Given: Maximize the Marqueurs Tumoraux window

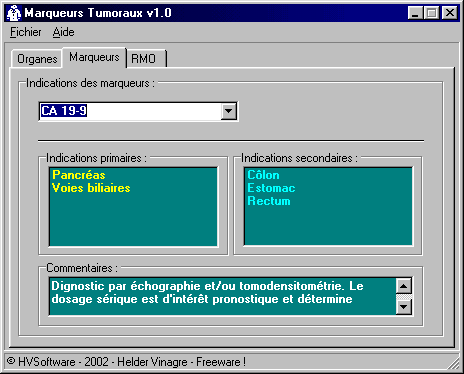Looking at the screenshot, I should 431,13.
